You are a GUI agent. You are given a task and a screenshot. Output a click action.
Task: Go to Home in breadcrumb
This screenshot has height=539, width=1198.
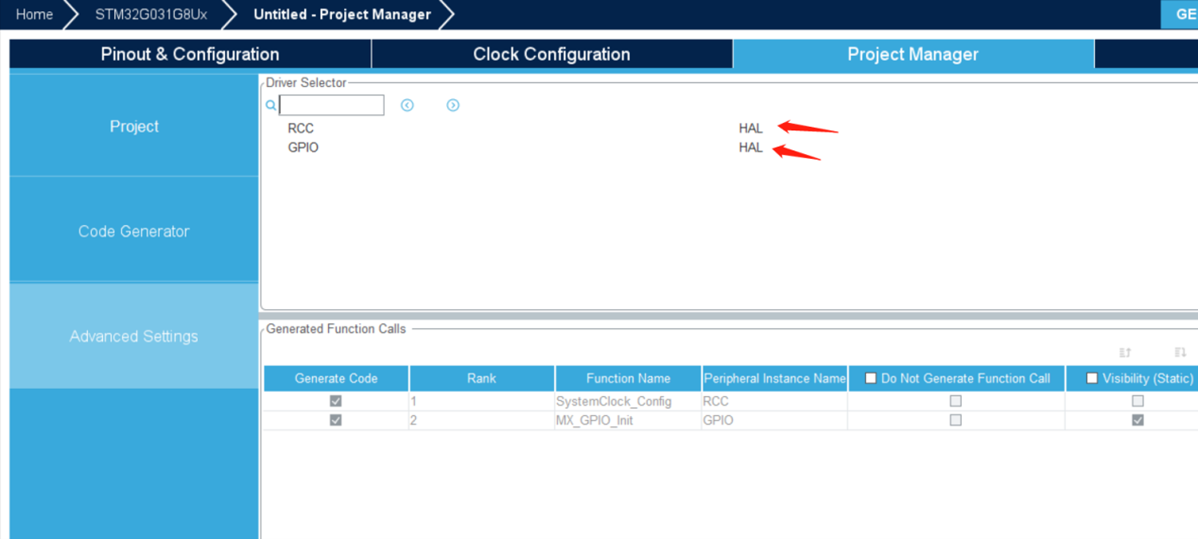34,14
